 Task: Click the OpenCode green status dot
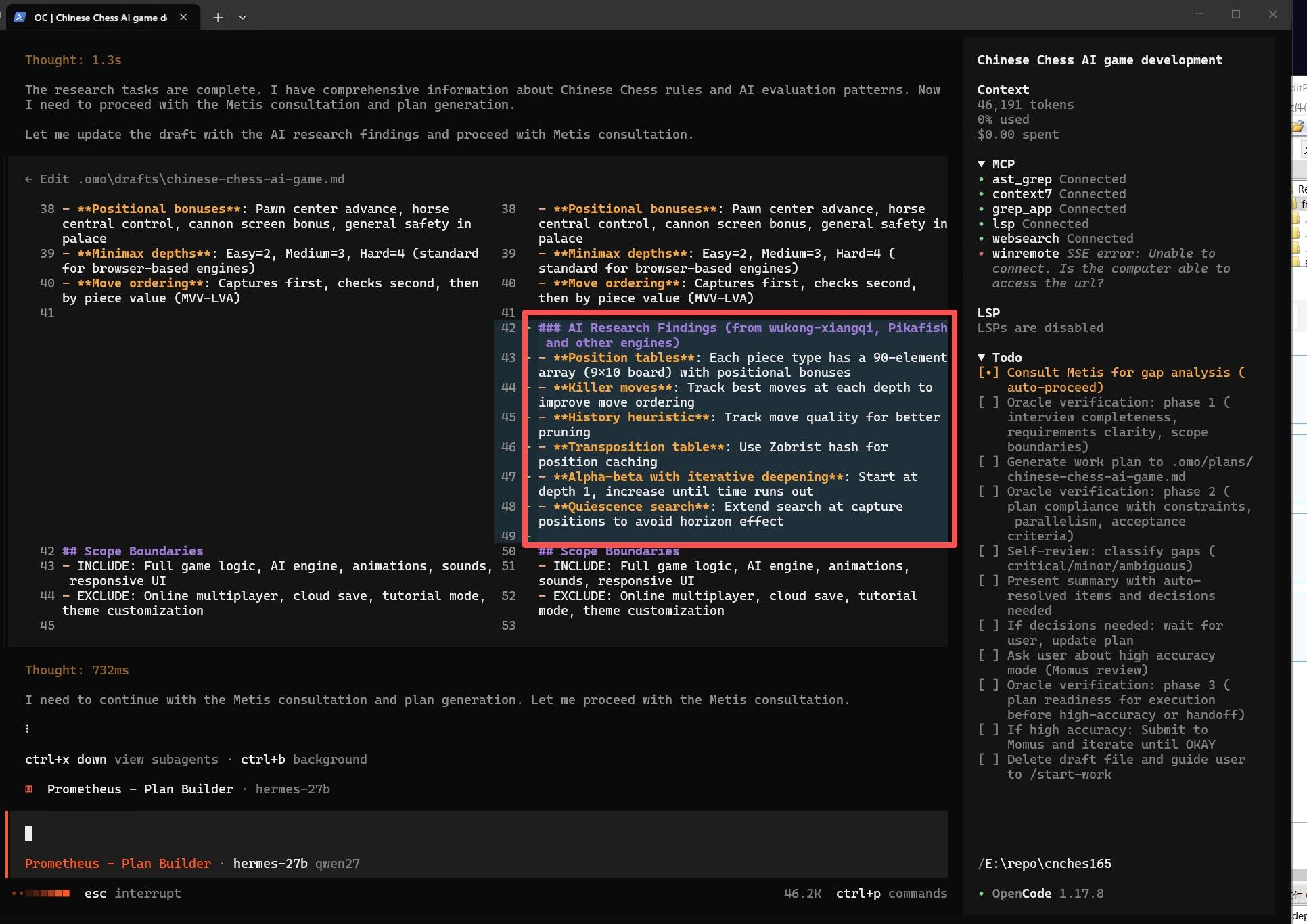click(x=981, y=894)
